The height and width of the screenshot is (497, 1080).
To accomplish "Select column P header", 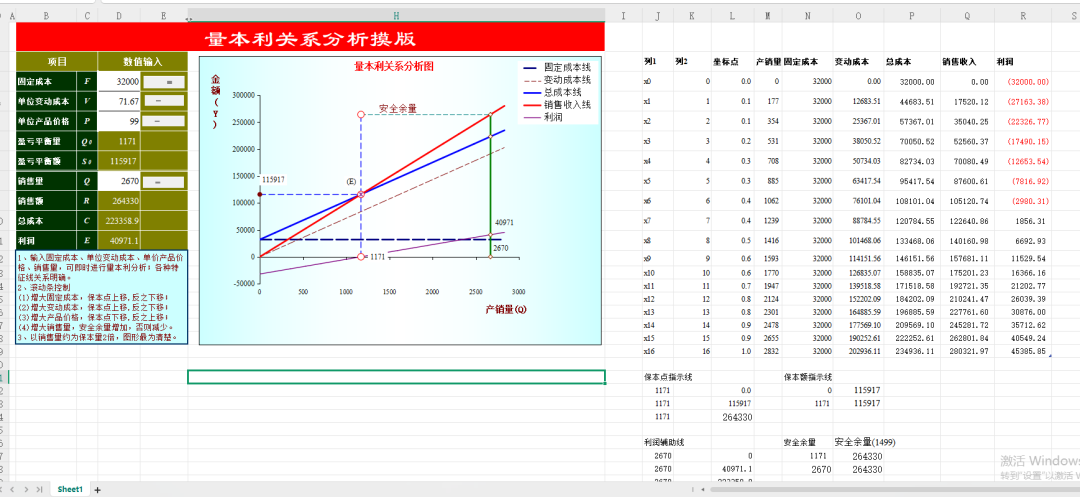I will [912, 15].
